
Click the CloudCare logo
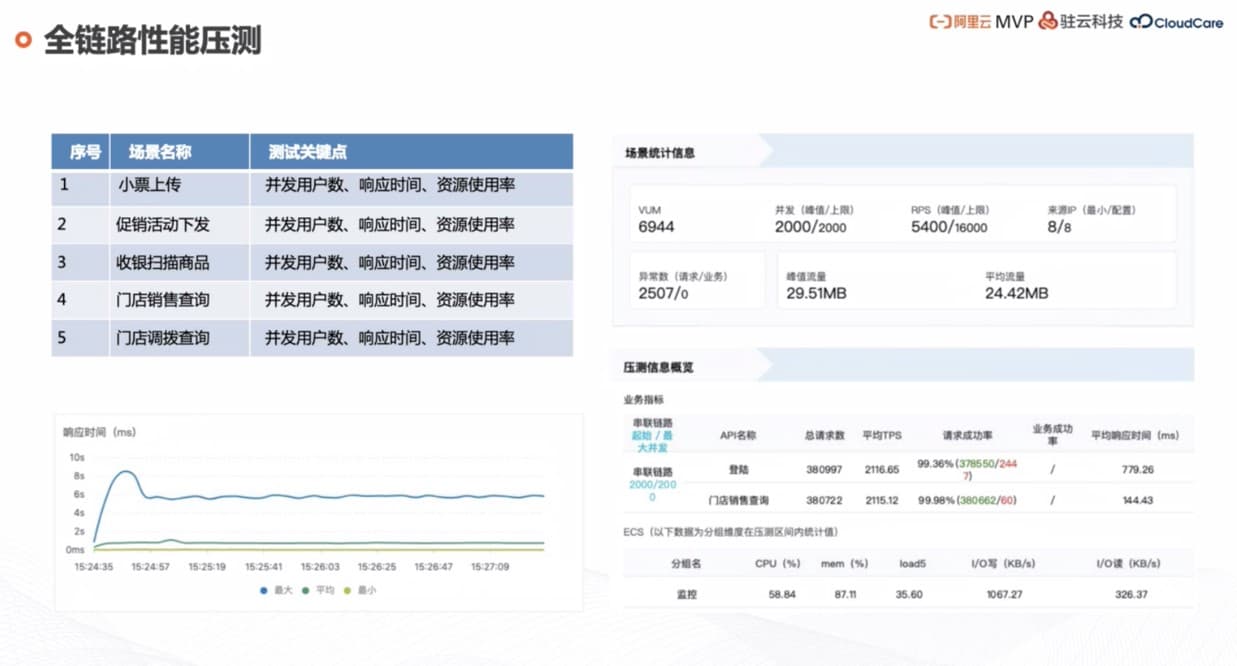[x=1177, y=22]
